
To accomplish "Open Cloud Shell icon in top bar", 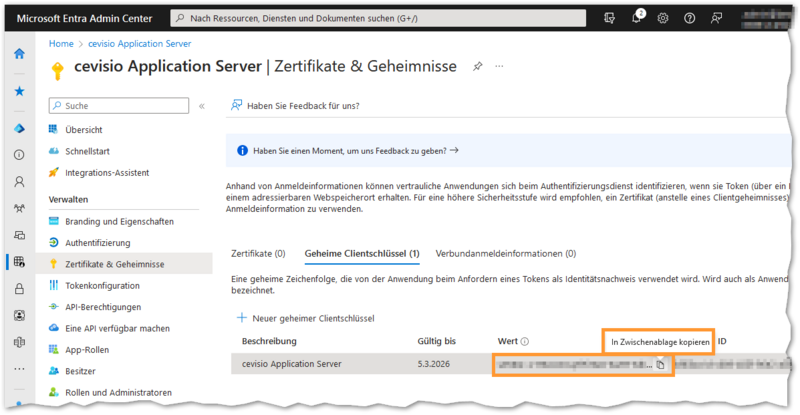I will coord(609,18).
